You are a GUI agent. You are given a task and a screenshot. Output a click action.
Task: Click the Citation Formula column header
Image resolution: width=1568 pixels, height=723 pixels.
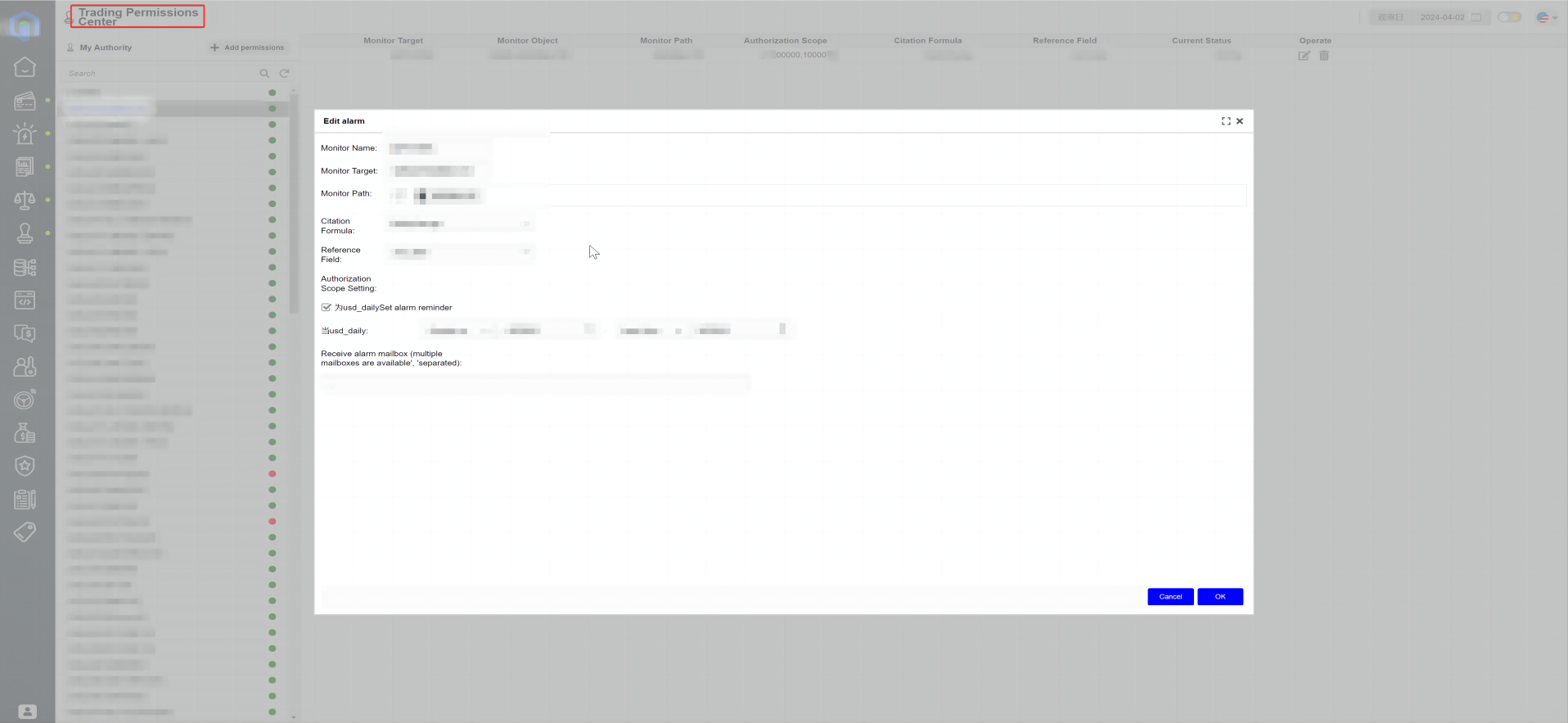(928, 41)
